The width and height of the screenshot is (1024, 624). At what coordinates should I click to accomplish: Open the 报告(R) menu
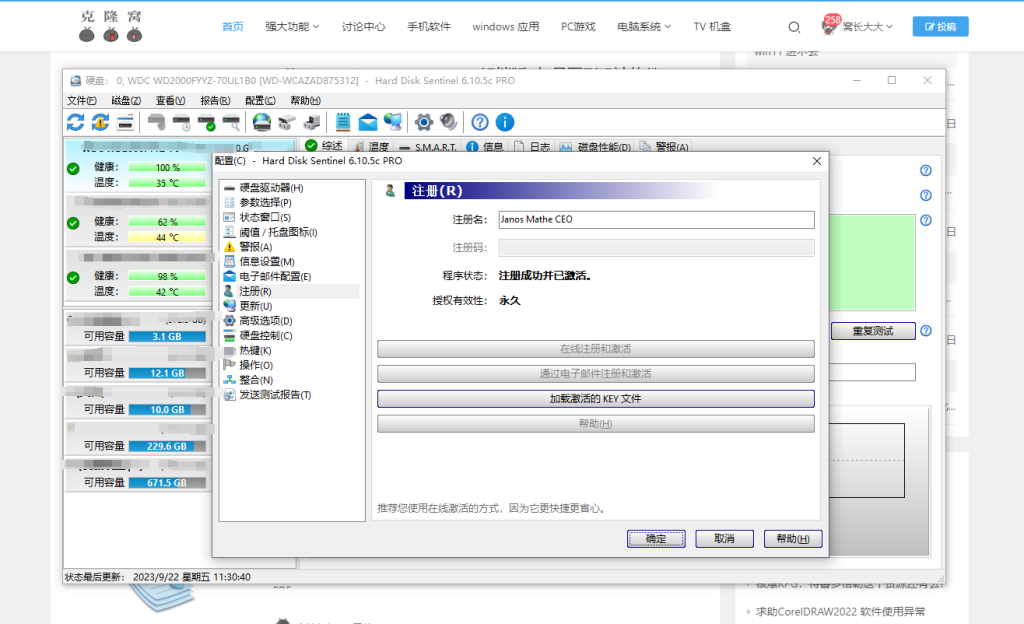tap(215, 101)
